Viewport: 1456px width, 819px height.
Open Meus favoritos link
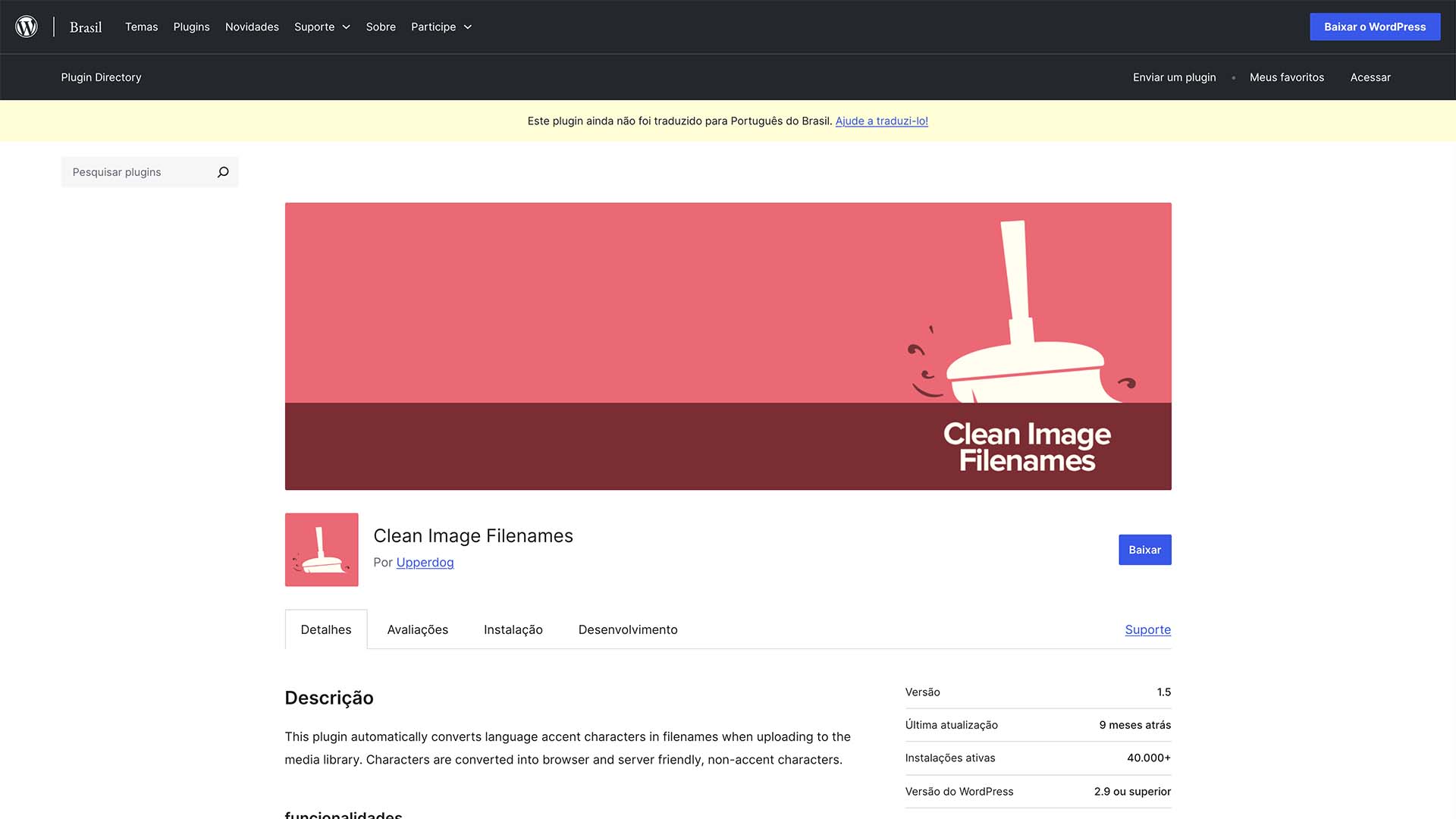(1287, 77)
